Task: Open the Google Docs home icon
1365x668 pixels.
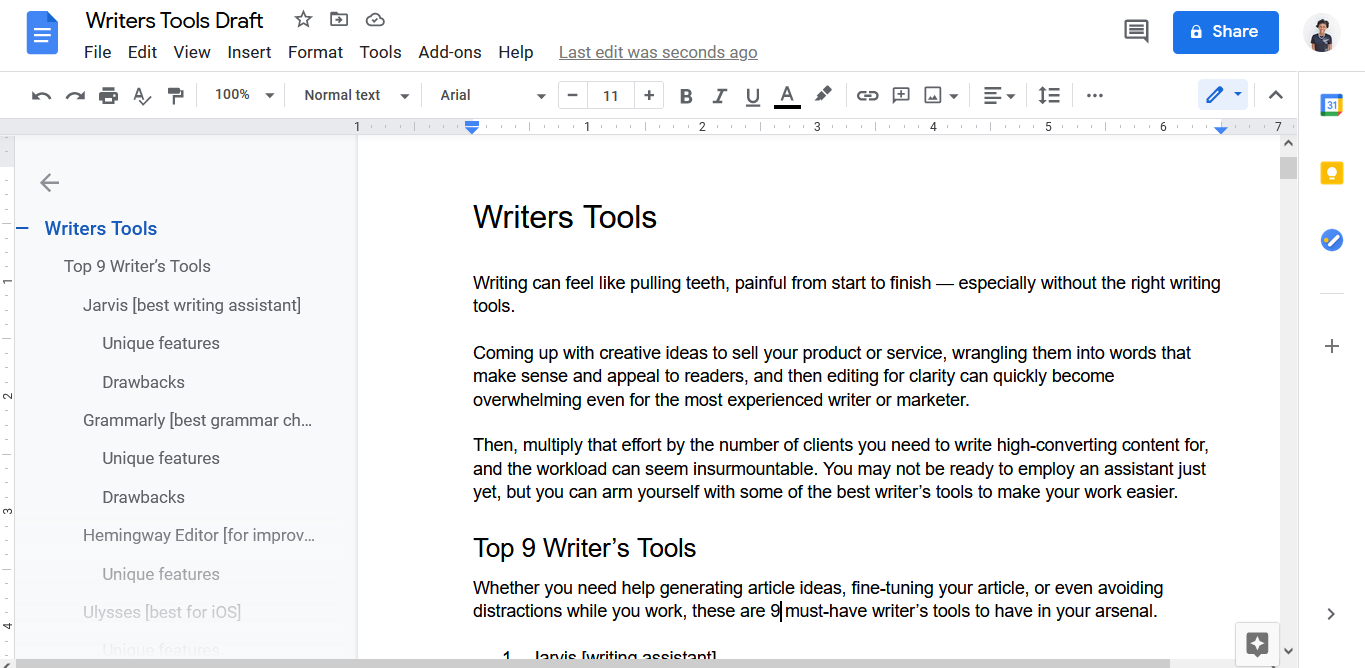Action: [x=41, y=34]
